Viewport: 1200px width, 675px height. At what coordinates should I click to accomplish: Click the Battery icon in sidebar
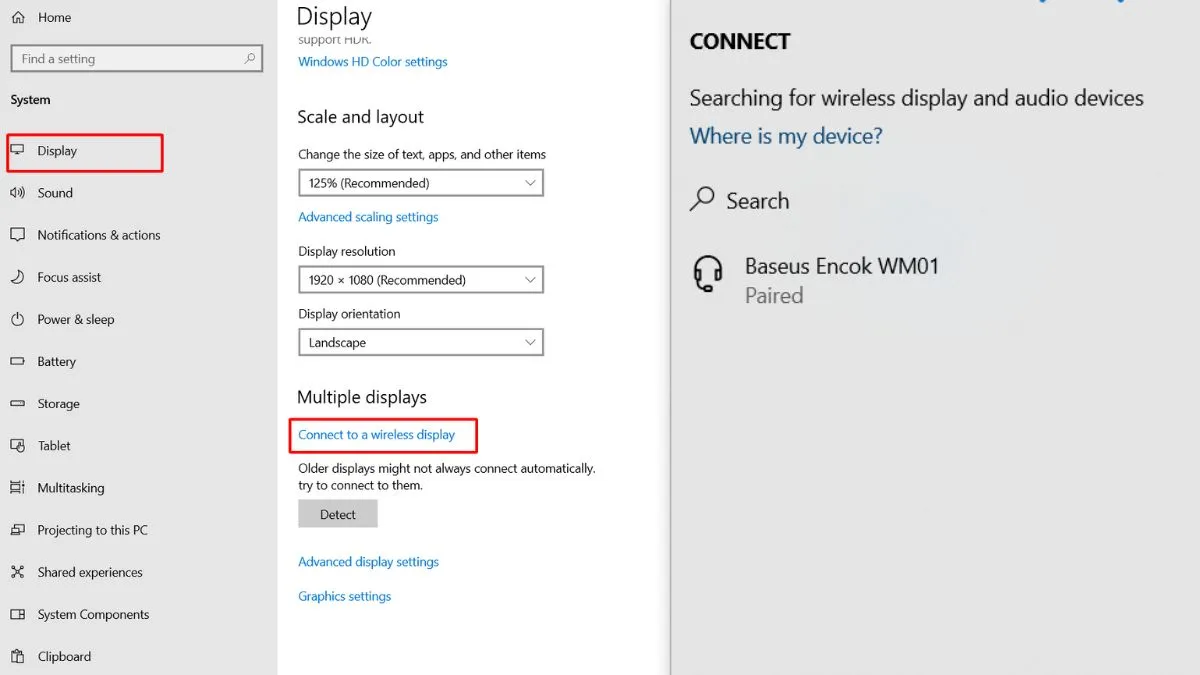click(17, 362)
